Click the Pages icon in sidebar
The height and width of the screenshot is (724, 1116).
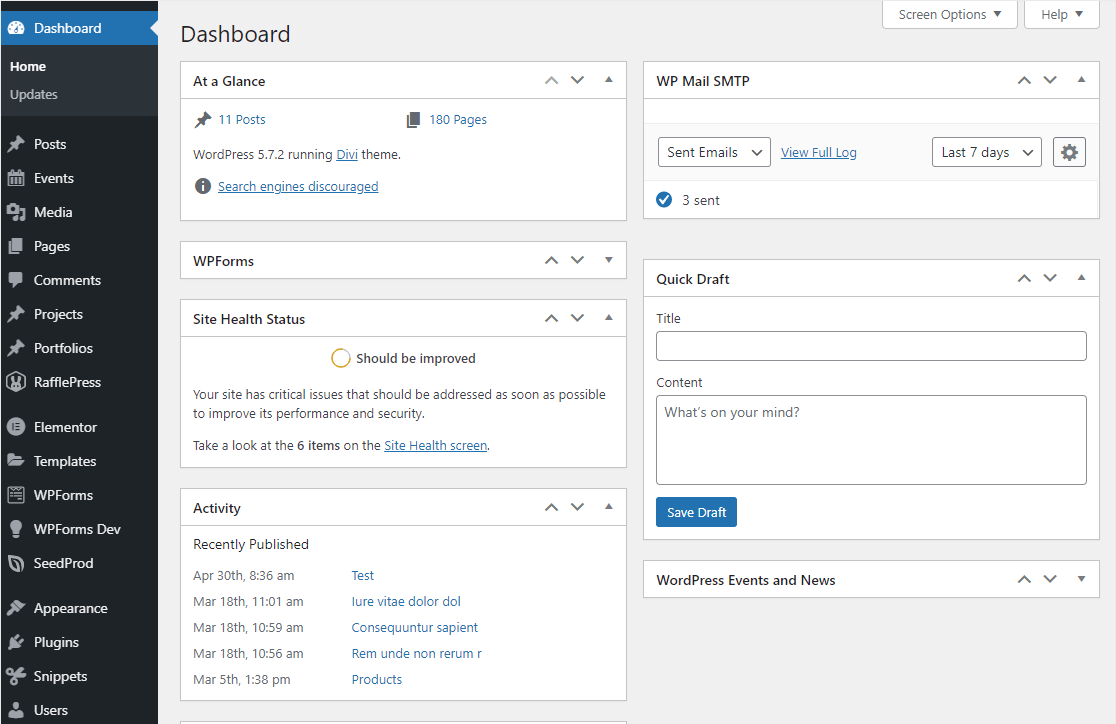[16, 246]
